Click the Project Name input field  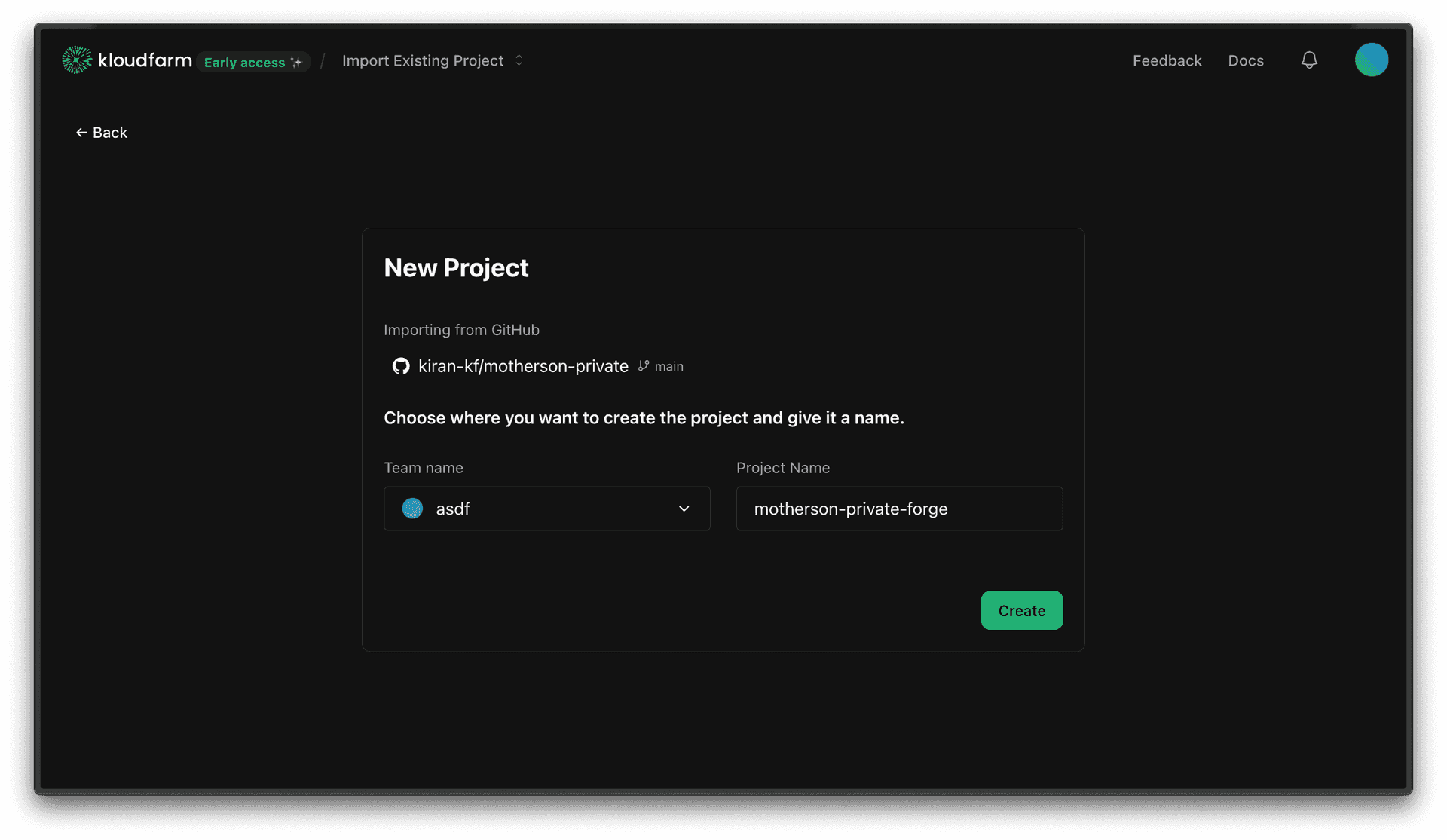899,509
